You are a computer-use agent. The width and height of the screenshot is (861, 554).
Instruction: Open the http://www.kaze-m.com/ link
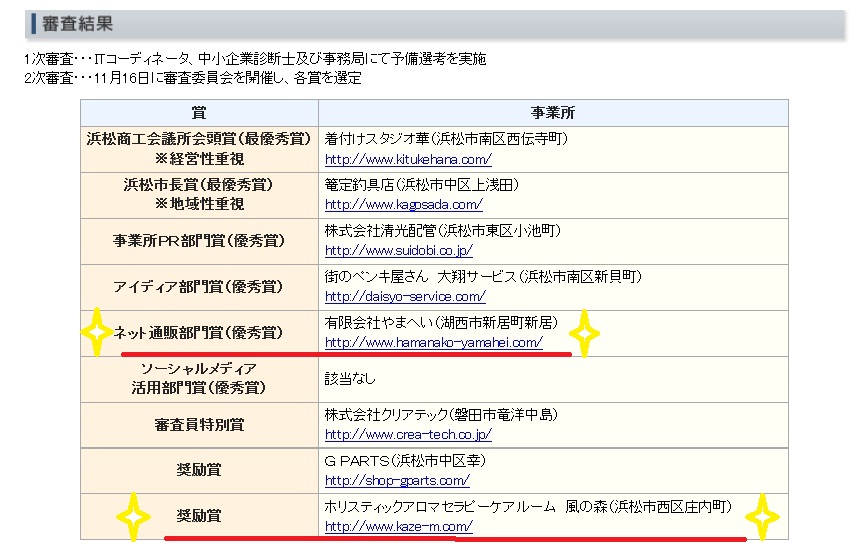399,527
